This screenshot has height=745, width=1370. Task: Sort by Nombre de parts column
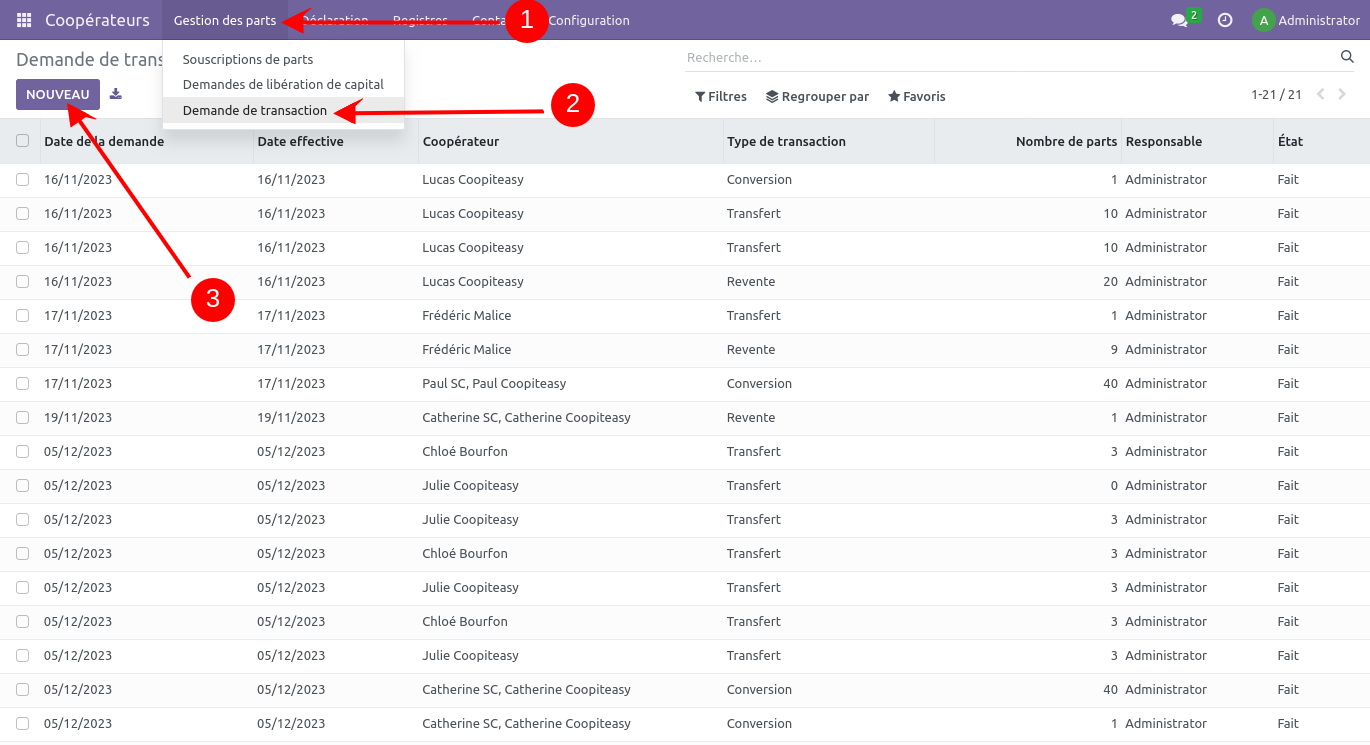(1028, 142)
